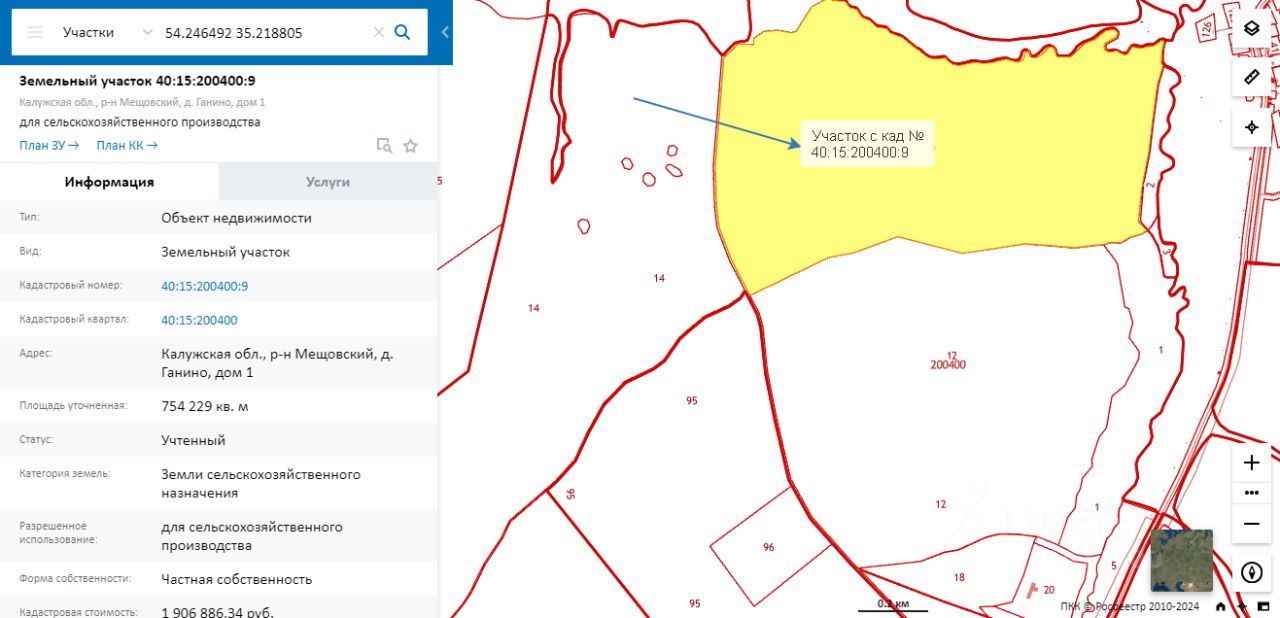Click the find-on-map icon beside star
The height and width of the screenshot is (618, 1280).
384,146
